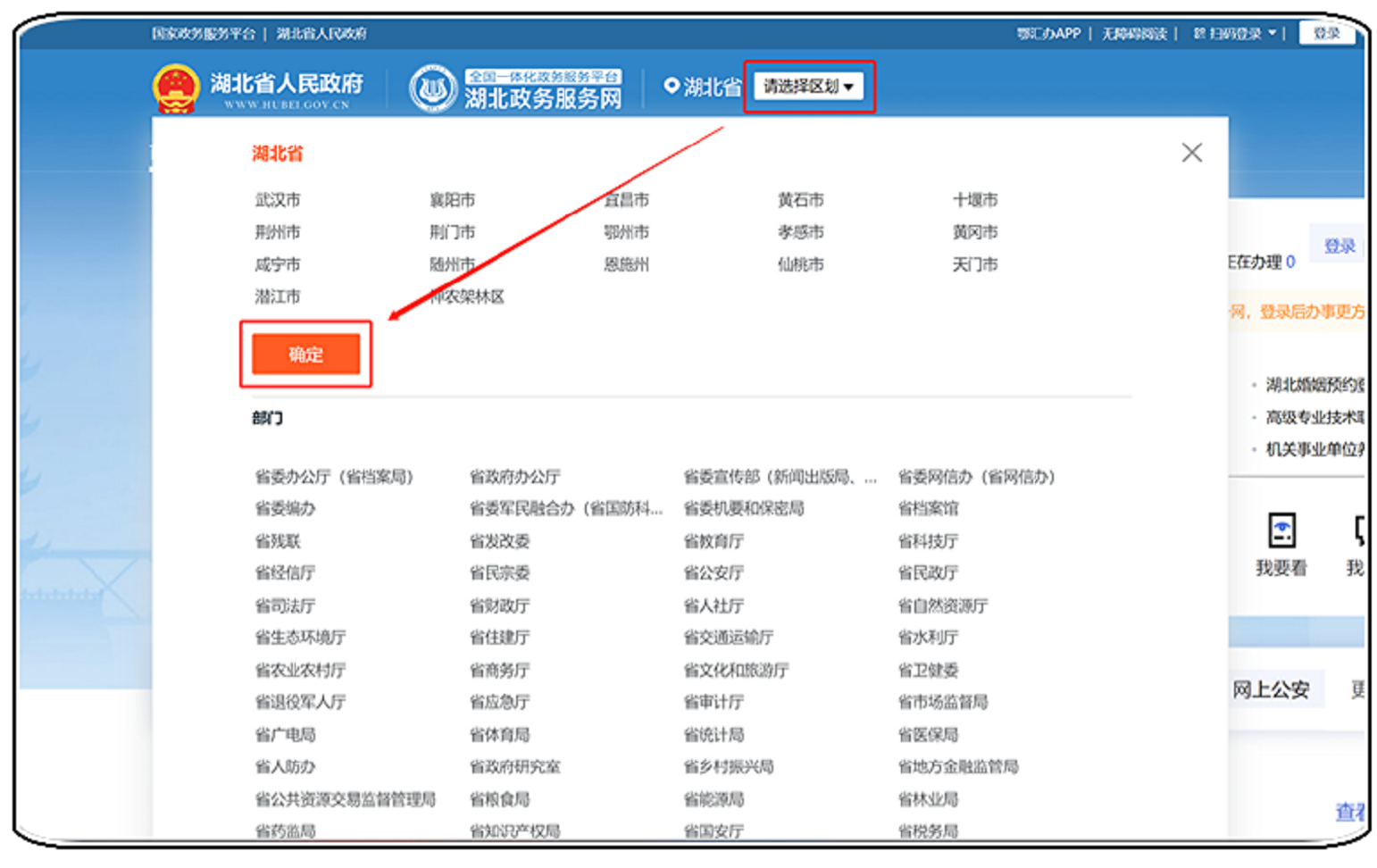The width and height of the screenshot is (1377, 868).
Task: Click the 登录 button in top right
Action: [x=1326, y=33]
